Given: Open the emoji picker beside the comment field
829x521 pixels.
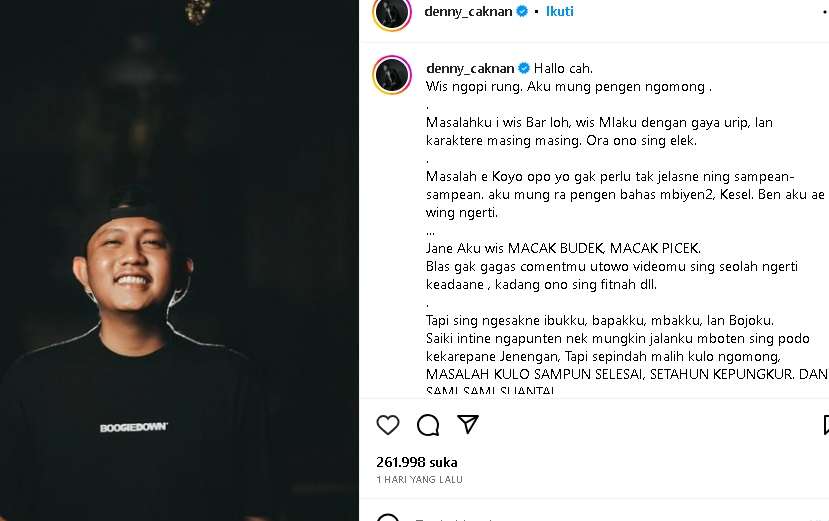Looking at the screenshot, I should 388,517.
